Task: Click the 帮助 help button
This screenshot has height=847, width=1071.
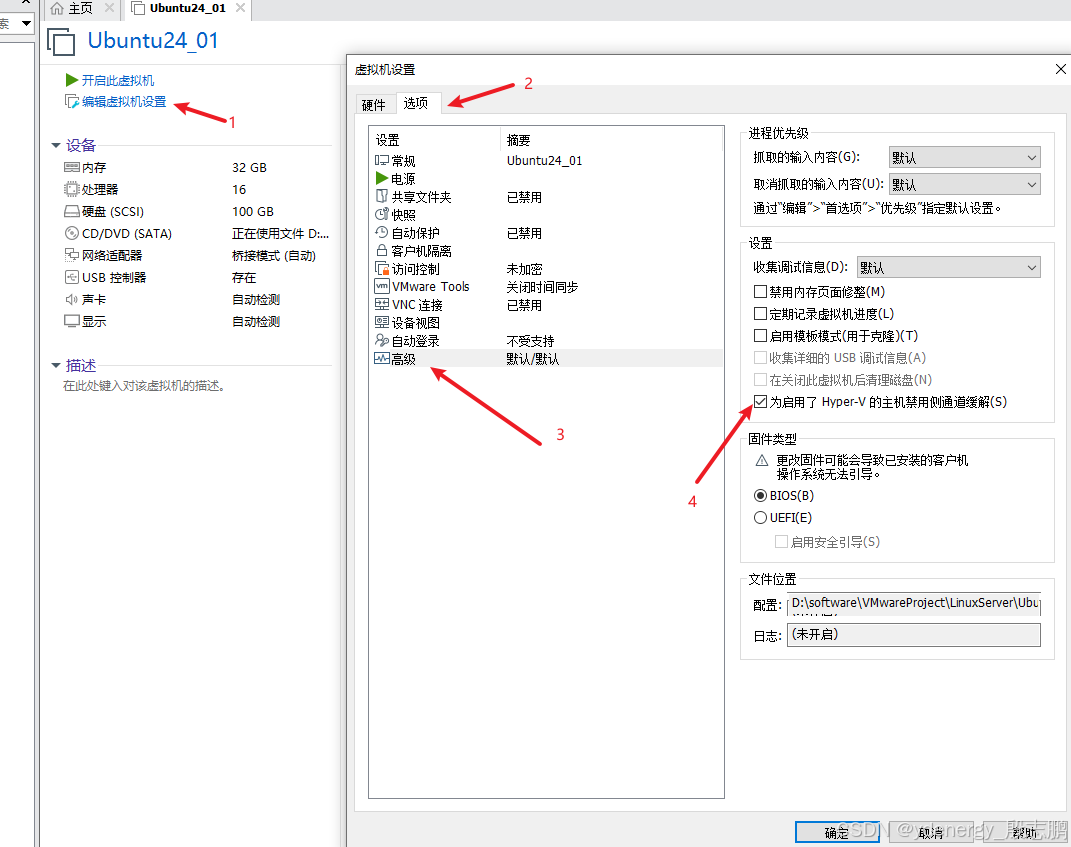Action: 1025,832
